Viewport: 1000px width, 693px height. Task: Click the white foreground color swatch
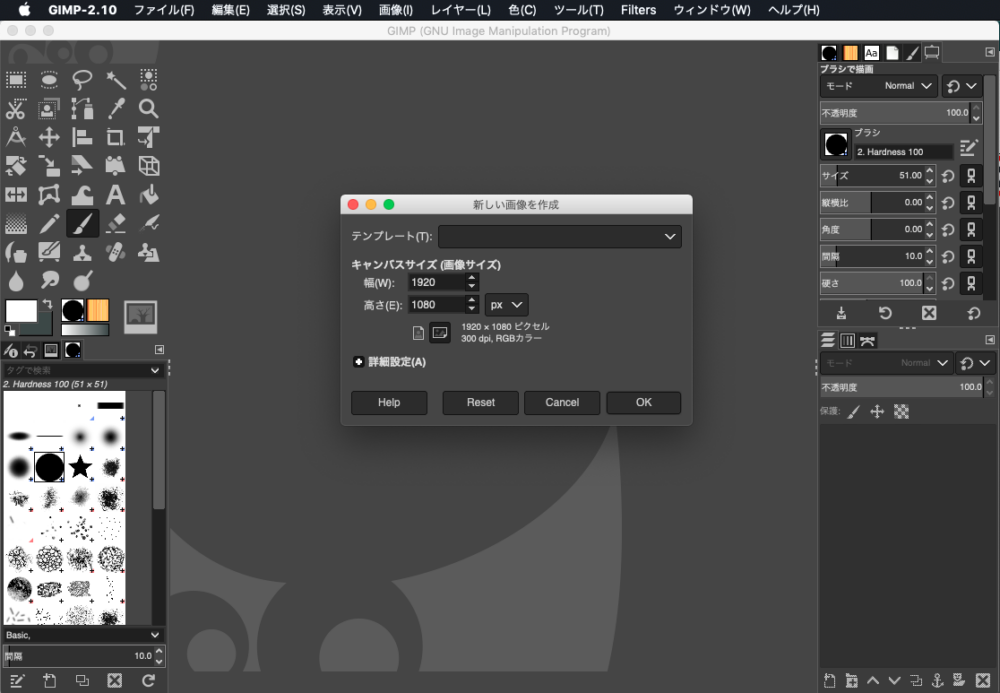coord(20,311)
